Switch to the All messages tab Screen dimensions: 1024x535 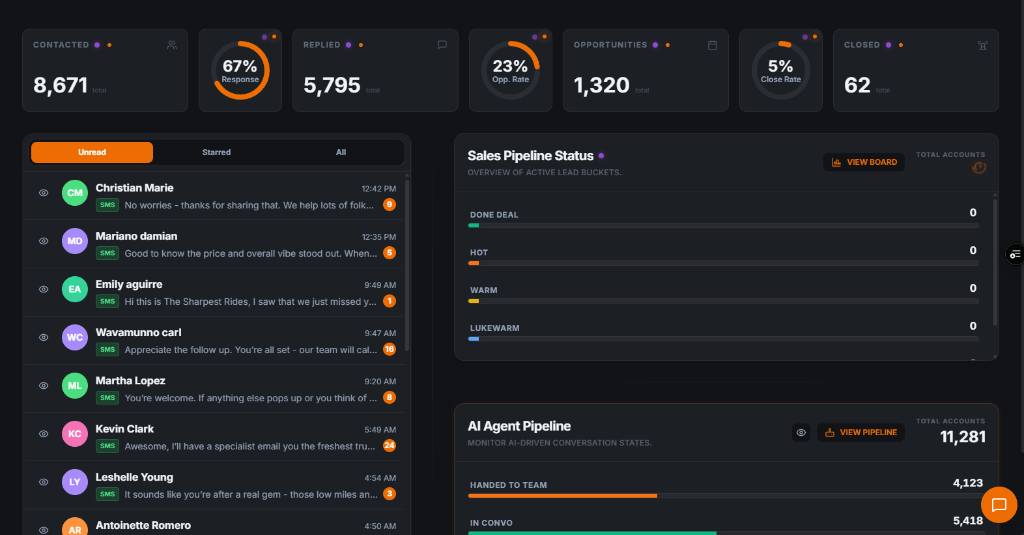[341, 152]
